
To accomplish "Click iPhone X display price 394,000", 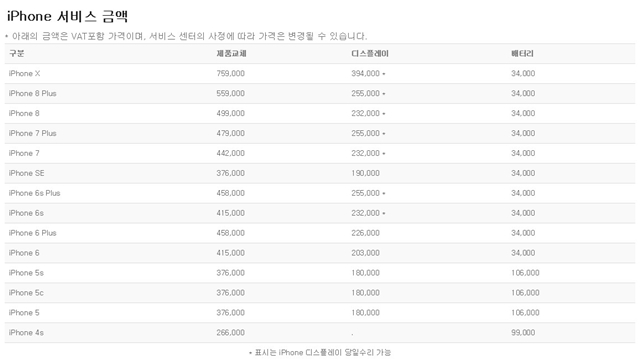I will (366, 74).
